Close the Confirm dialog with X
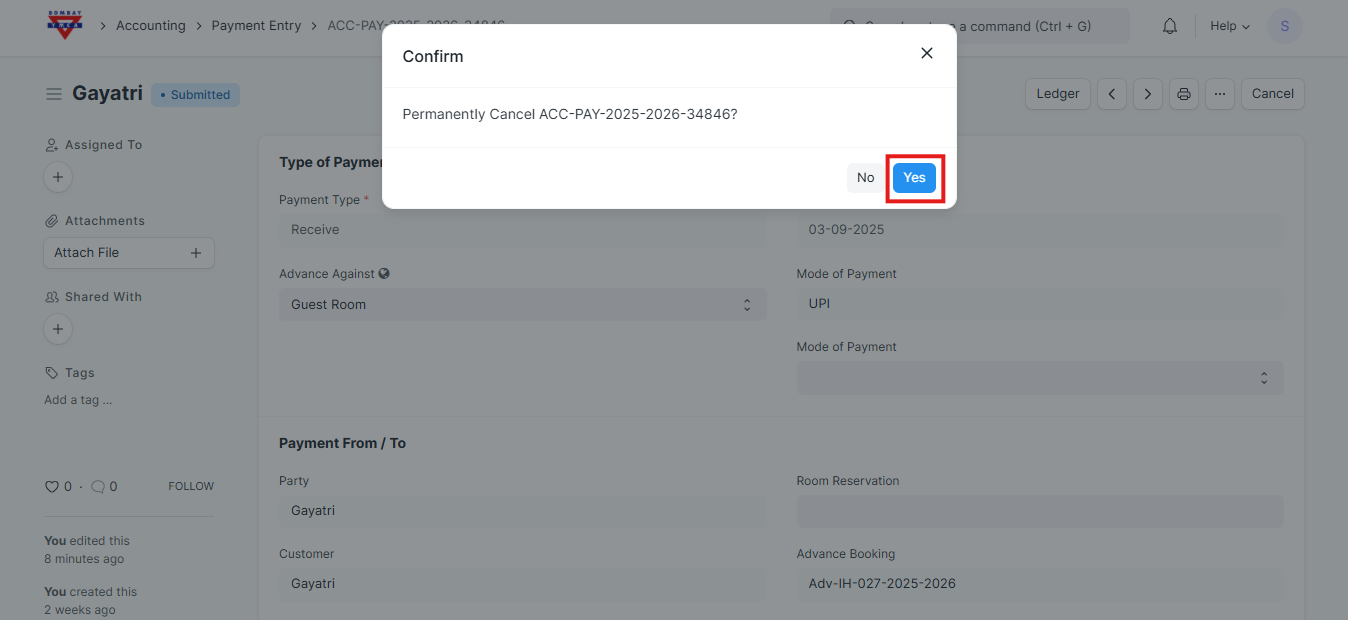1348x620 pixels. coord(926,53)
